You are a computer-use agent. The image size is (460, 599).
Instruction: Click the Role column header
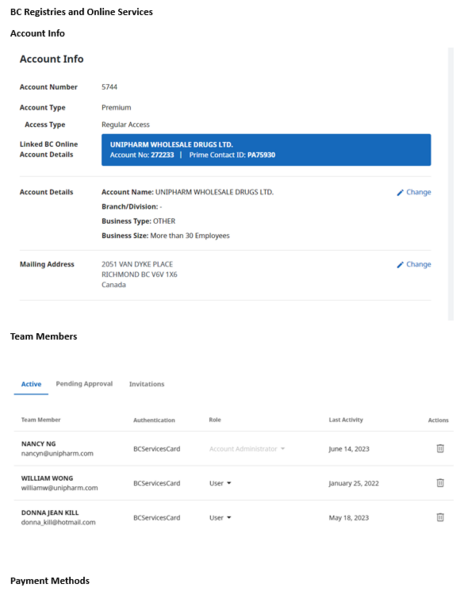(215, 420)
